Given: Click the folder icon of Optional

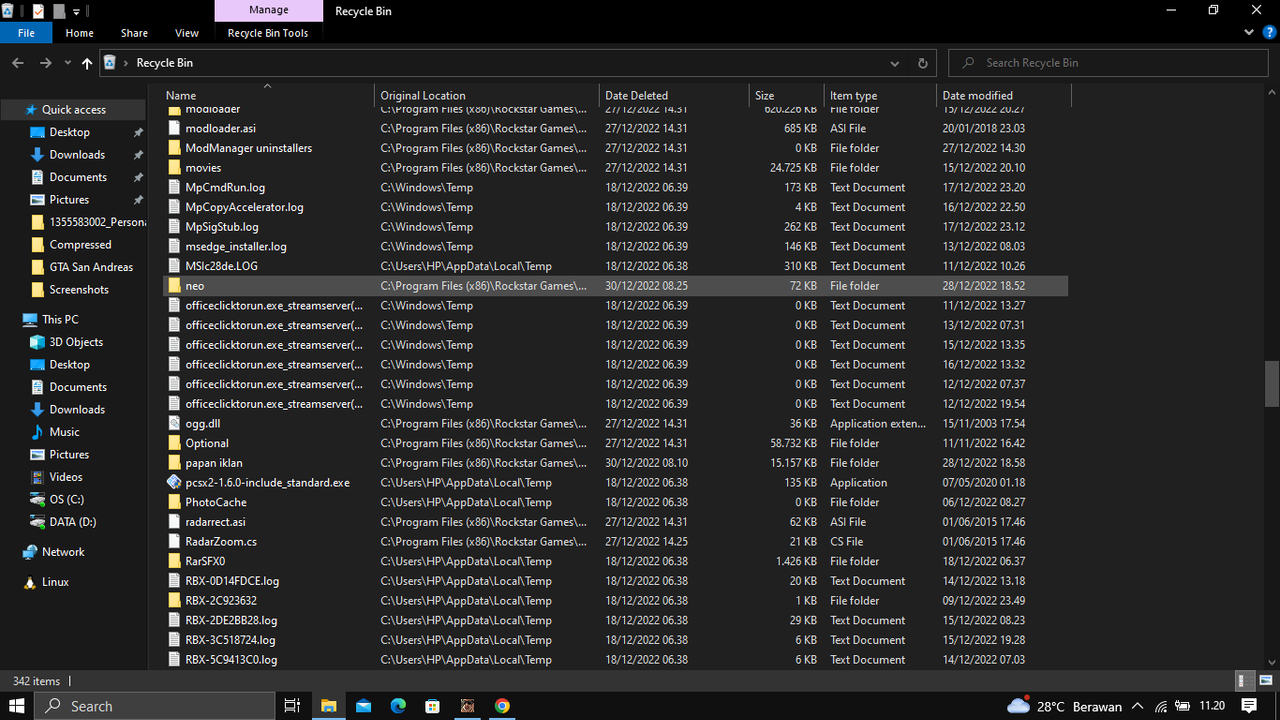Looking at the screenshot, I should 174,443.
